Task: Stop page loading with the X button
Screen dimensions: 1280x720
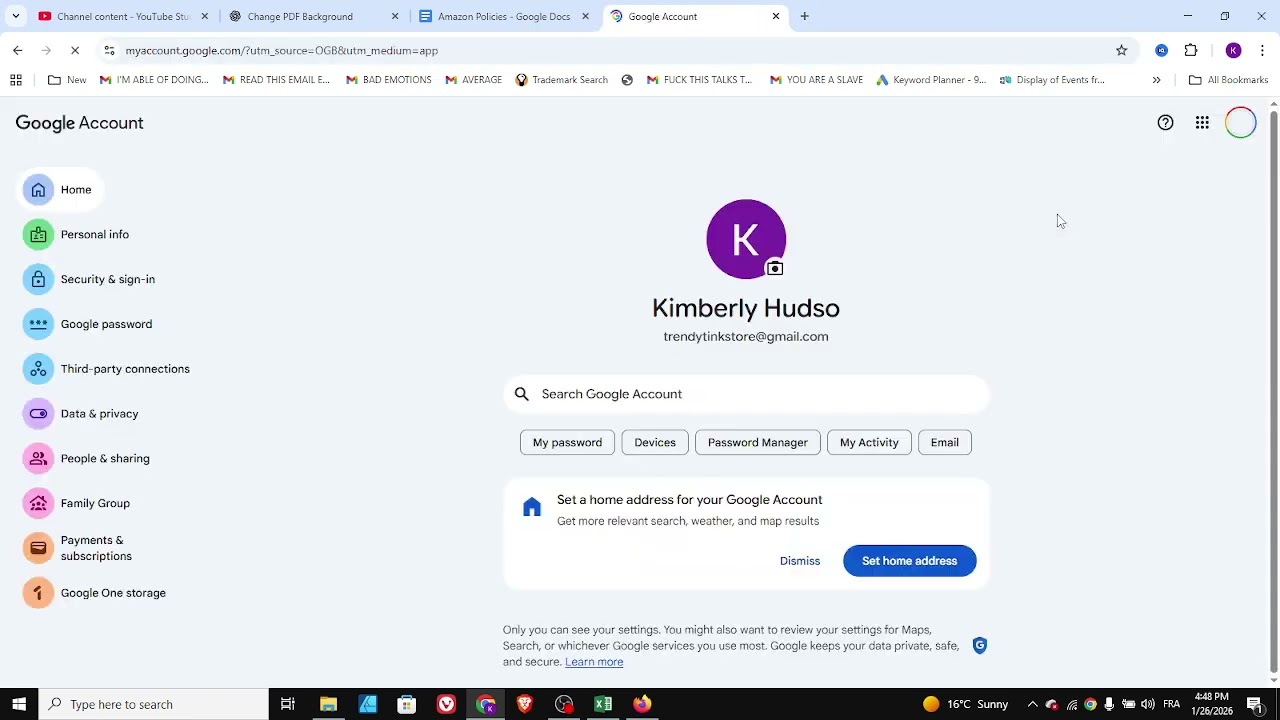Action: (74, 50)
